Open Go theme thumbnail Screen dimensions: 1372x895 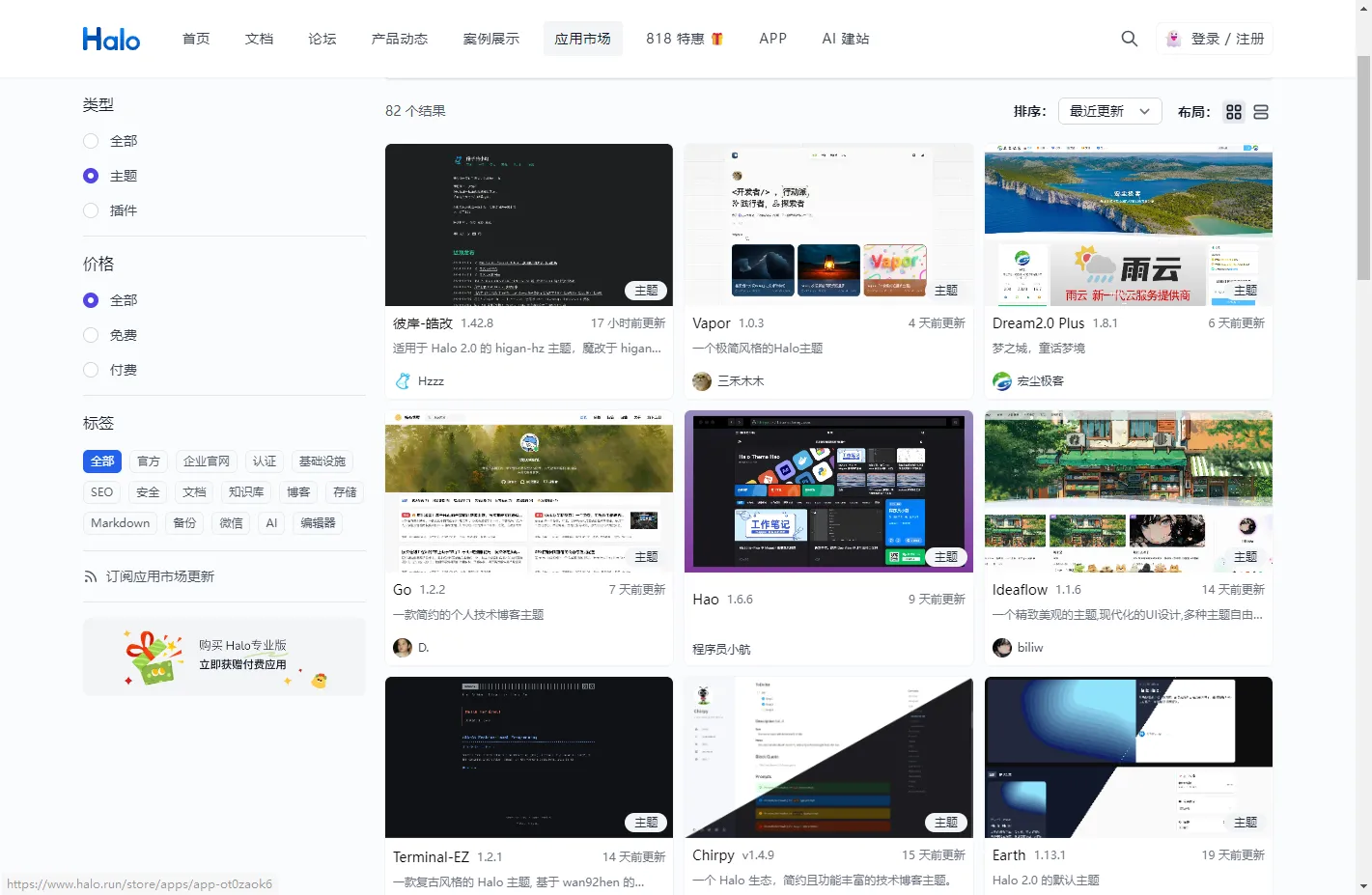[529, 491]
